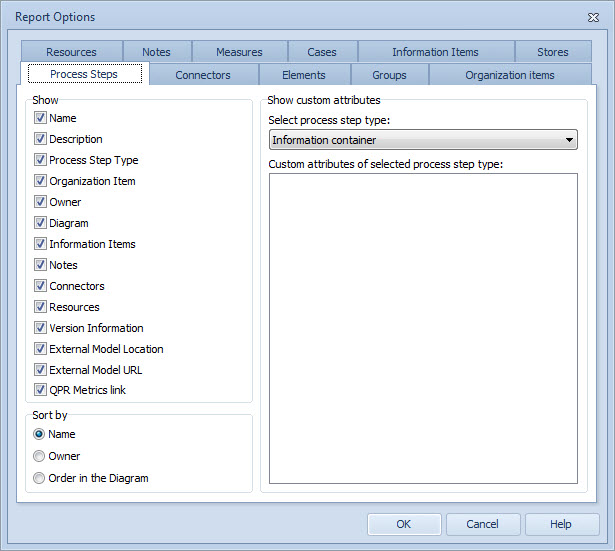The image size is (615, 551).
Task: Go to the Information Items tab
Action: [x=435, y=52]
